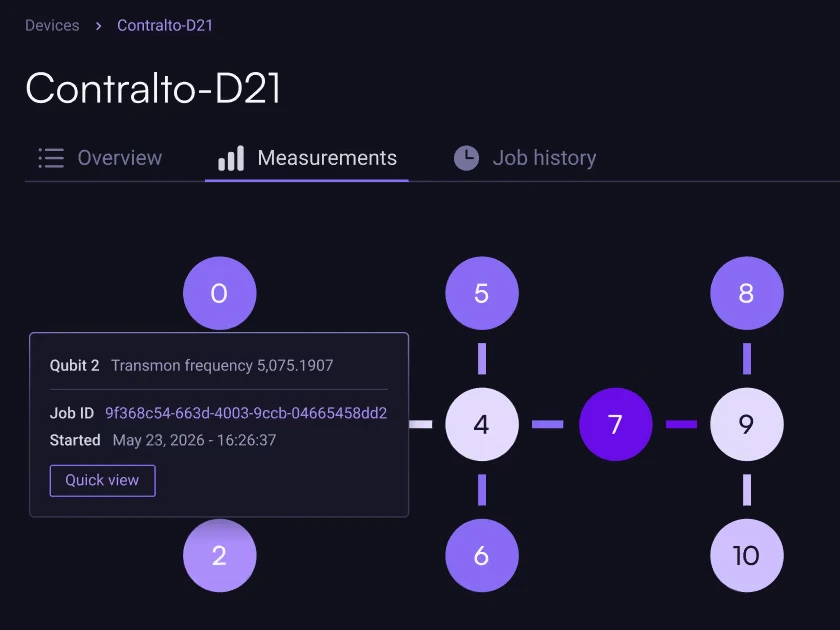Screen dimensions: 840x630
Task: Select qubit node 5
Action: pyautogui.click(x=482, y=293)
